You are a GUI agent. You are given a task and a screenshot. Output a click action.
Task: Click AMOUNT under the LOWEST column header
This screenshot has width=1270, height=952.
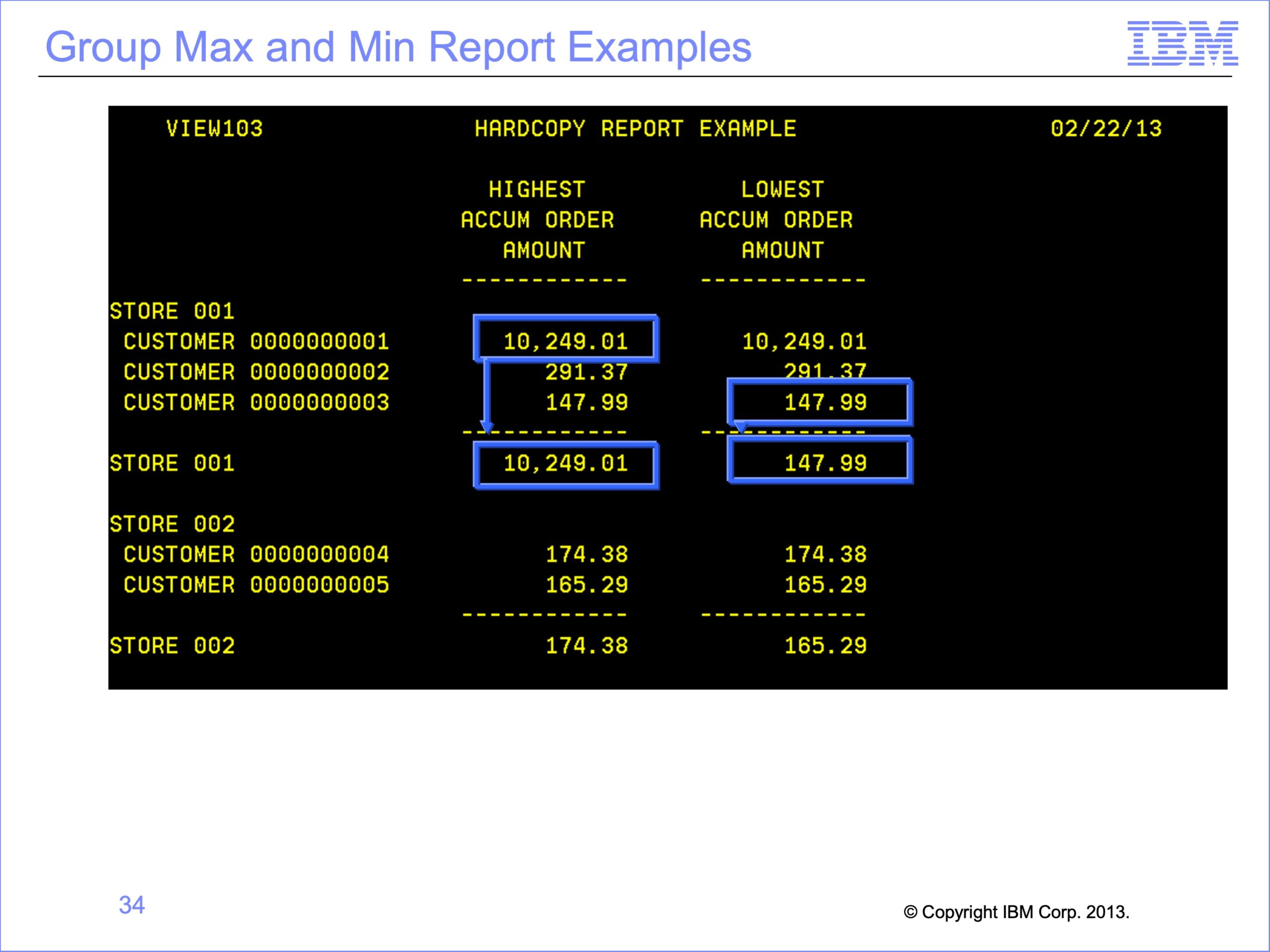783,250
